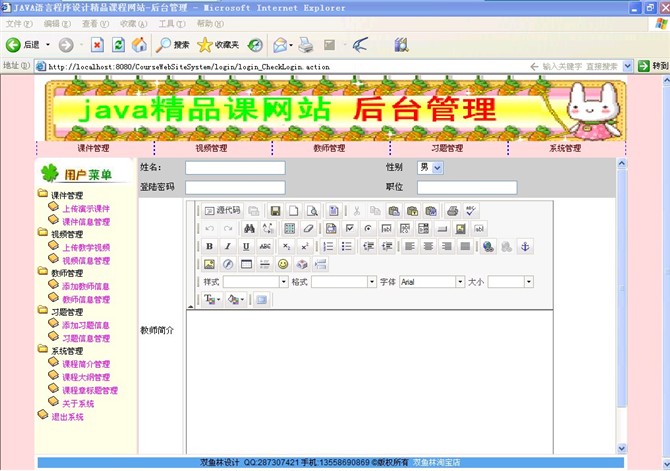
Task: Click the New Page icon in editor
Action: [x=294, y=211]
